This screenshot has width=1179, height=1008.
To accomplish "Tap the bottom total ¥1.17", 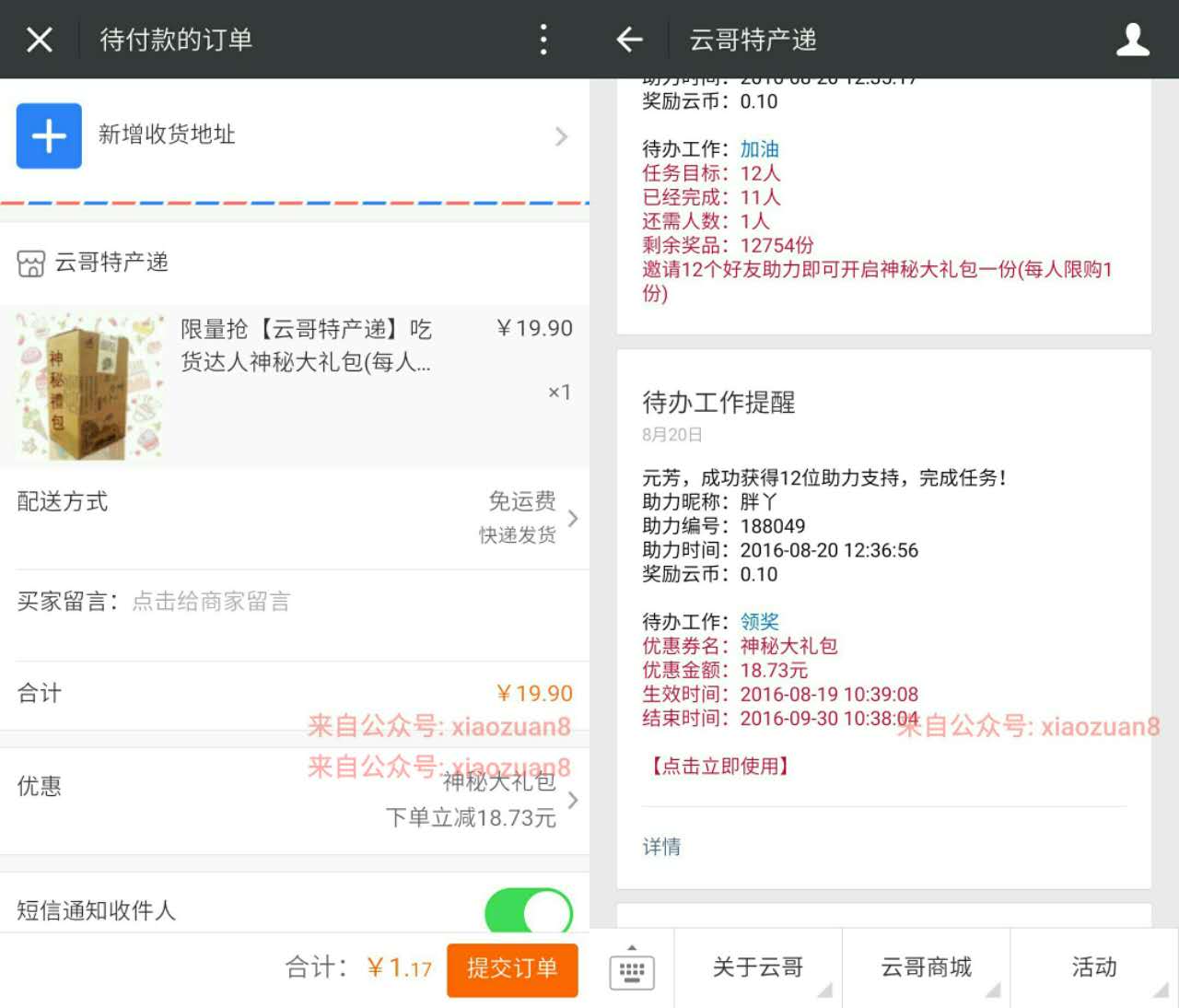I will click(x=399, y=968).
